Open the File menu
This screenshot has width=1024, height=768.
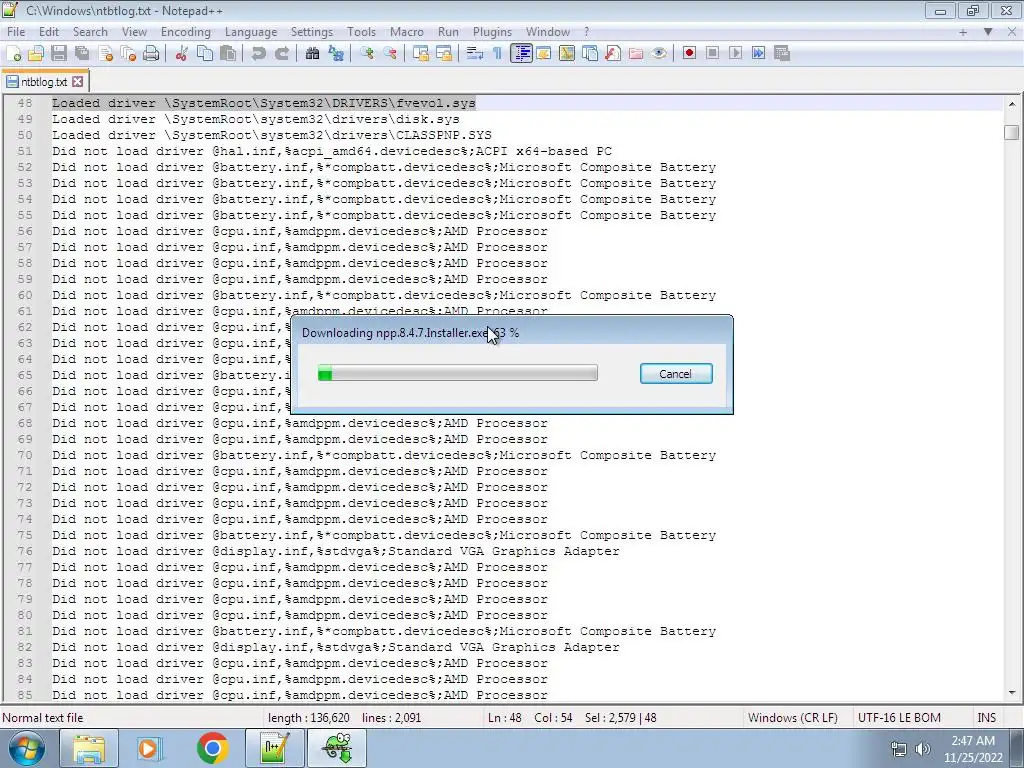point(16,32)
